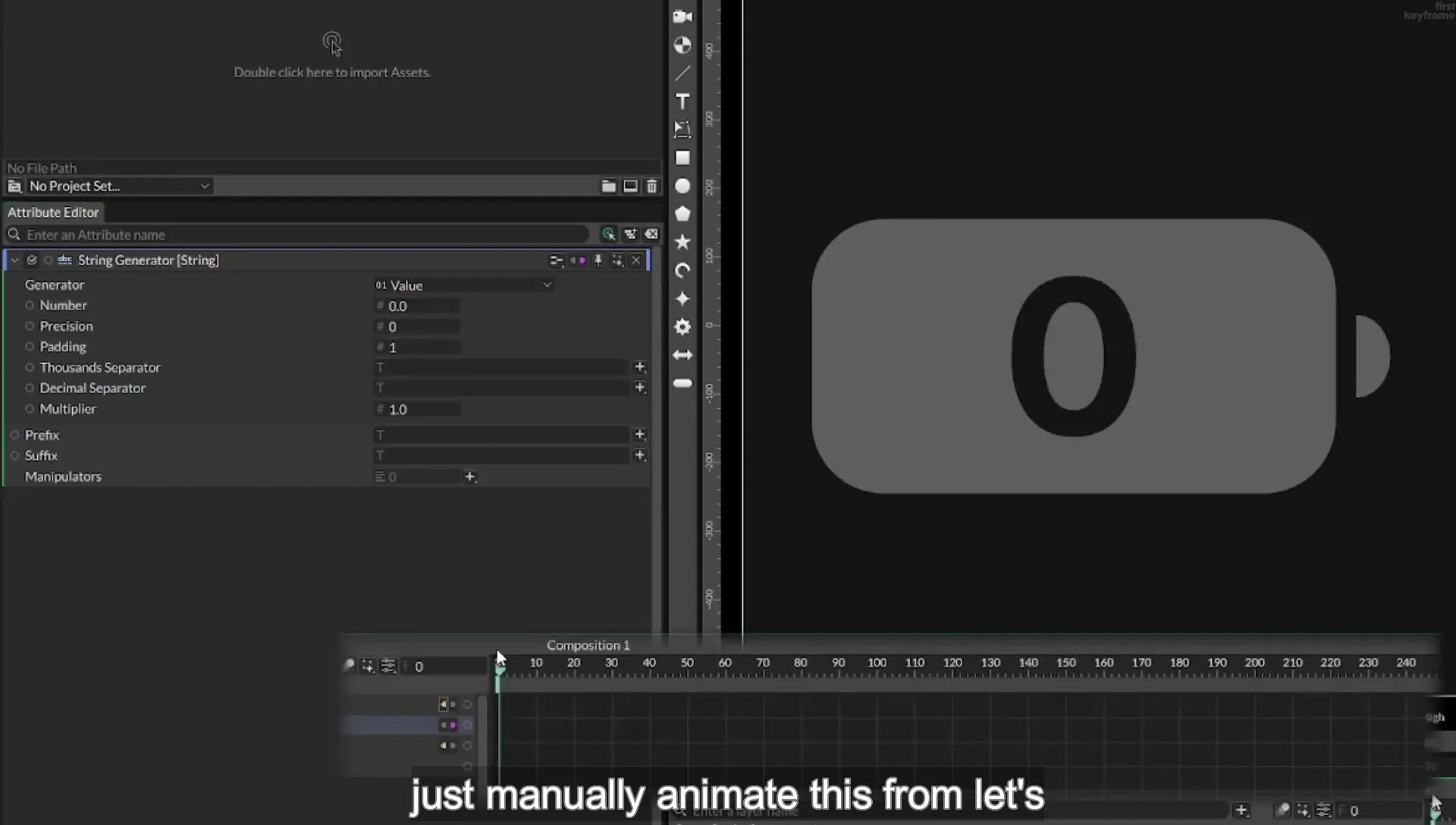Toggle the Number attribute connection circle
This screenshot has height=825, width=1456.
pos(30,306)
